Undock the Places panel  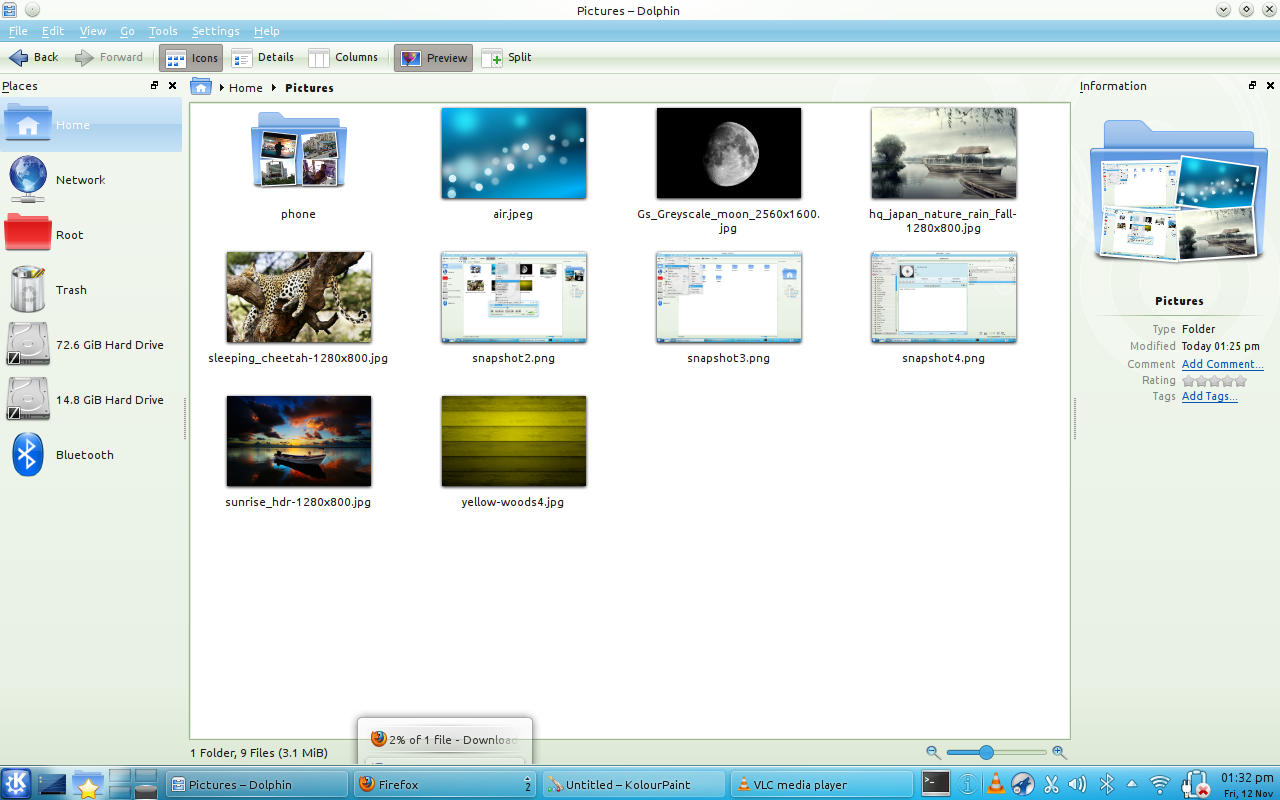(155, 86)
